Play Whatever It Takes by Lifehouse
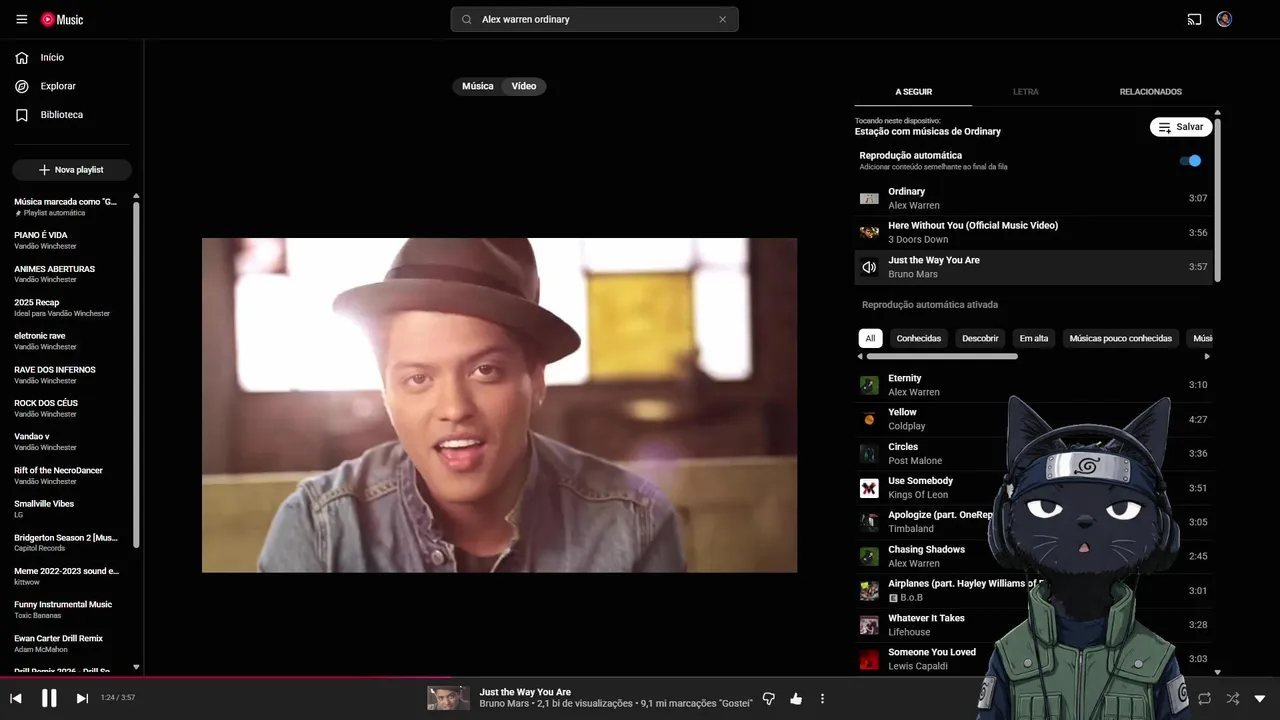Viewport: 1280px width, 720px height. 1033,625
